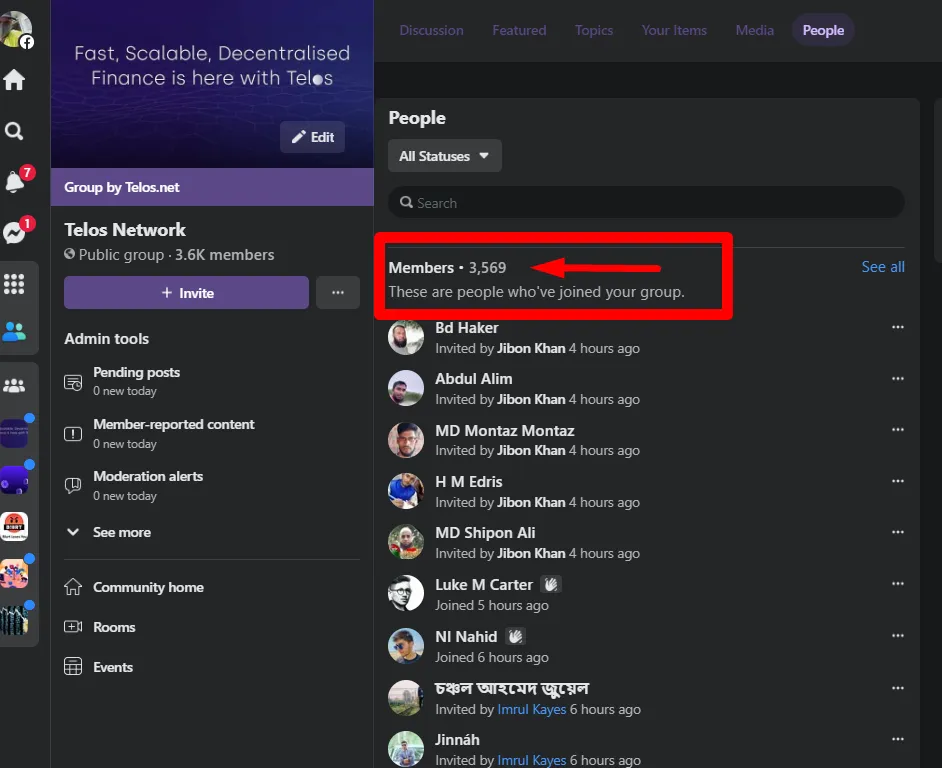Open the three-dot menu beside Invite

pos(338,293)
